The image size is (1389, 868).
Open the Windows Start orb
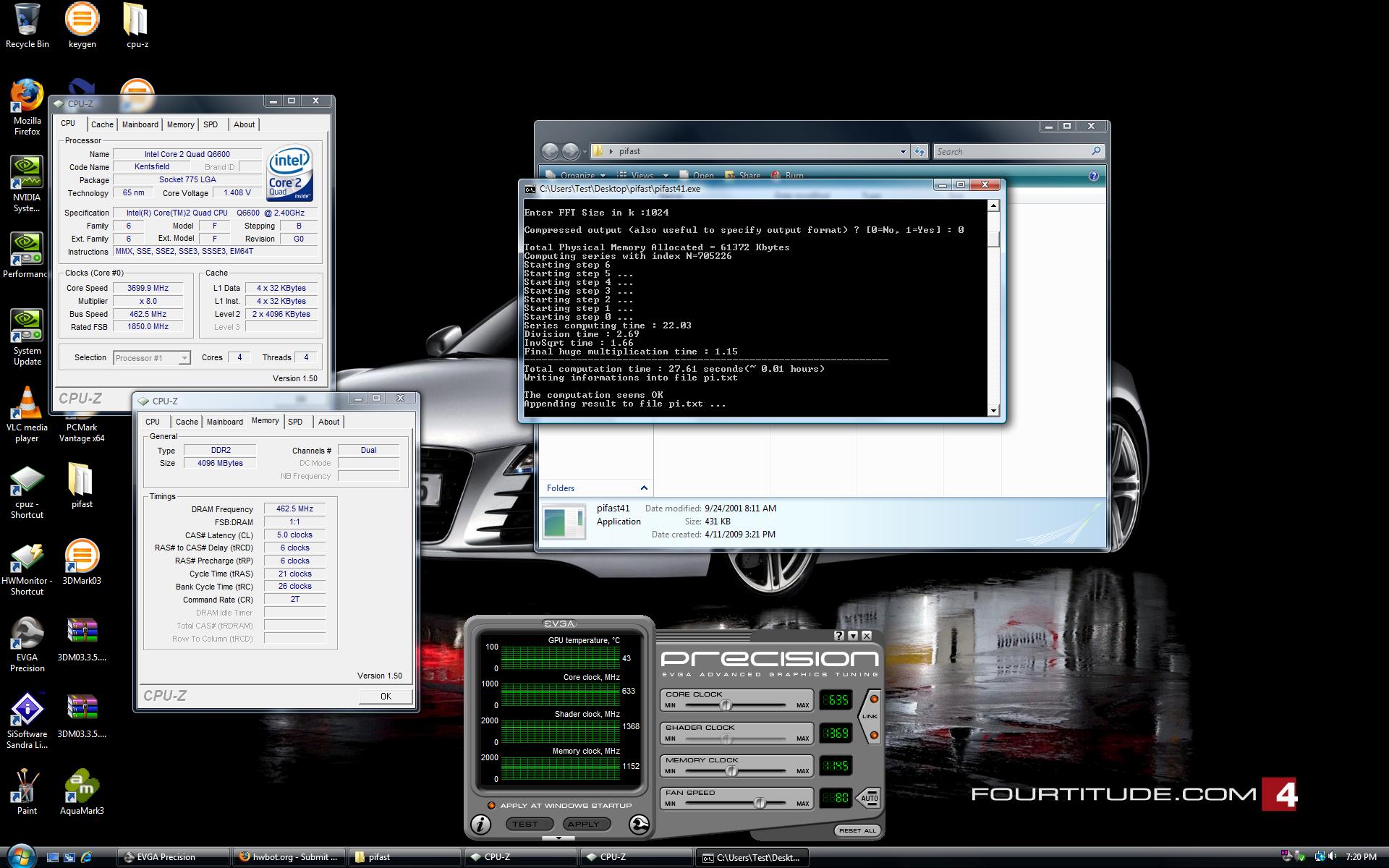pos(20,856)
